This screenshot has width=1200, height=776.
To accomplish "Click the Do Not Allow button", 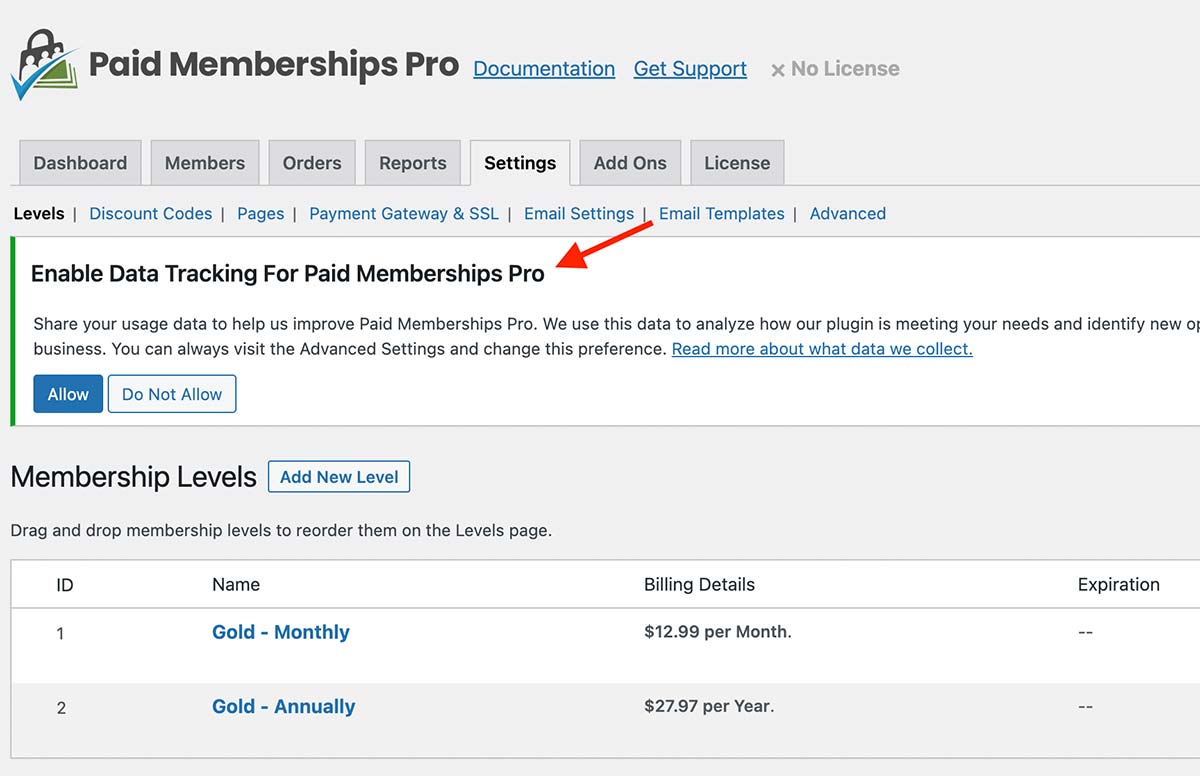I will pos(171,393).
